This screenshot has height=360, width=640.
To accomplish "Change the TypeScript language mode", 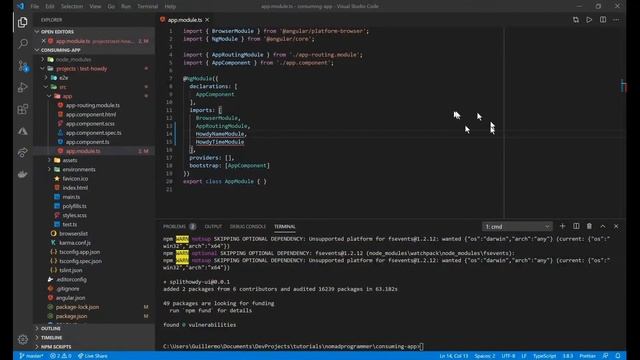I will tap(544, 356).
